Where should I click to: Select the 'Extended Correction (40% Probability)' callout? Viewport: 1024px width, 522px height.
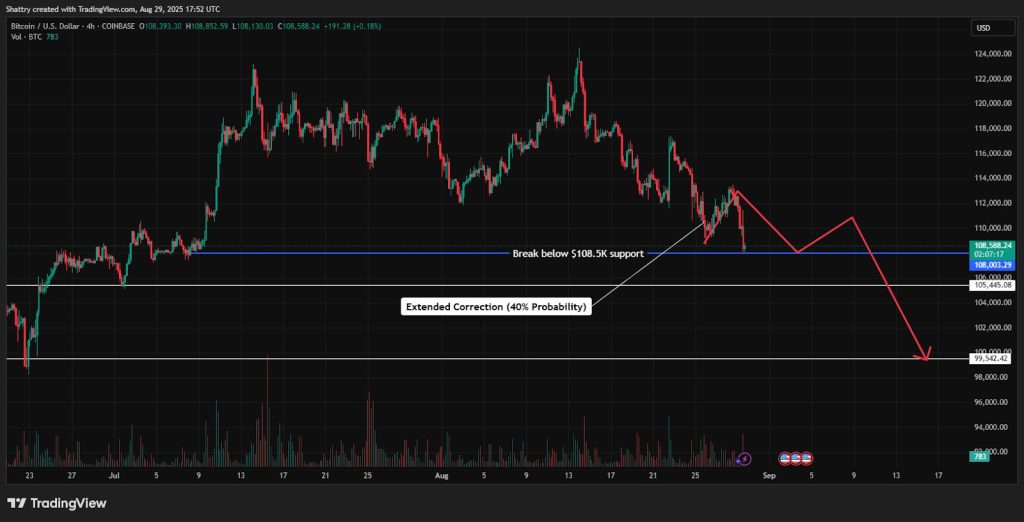pyautogui.click(x=496, y=307)
